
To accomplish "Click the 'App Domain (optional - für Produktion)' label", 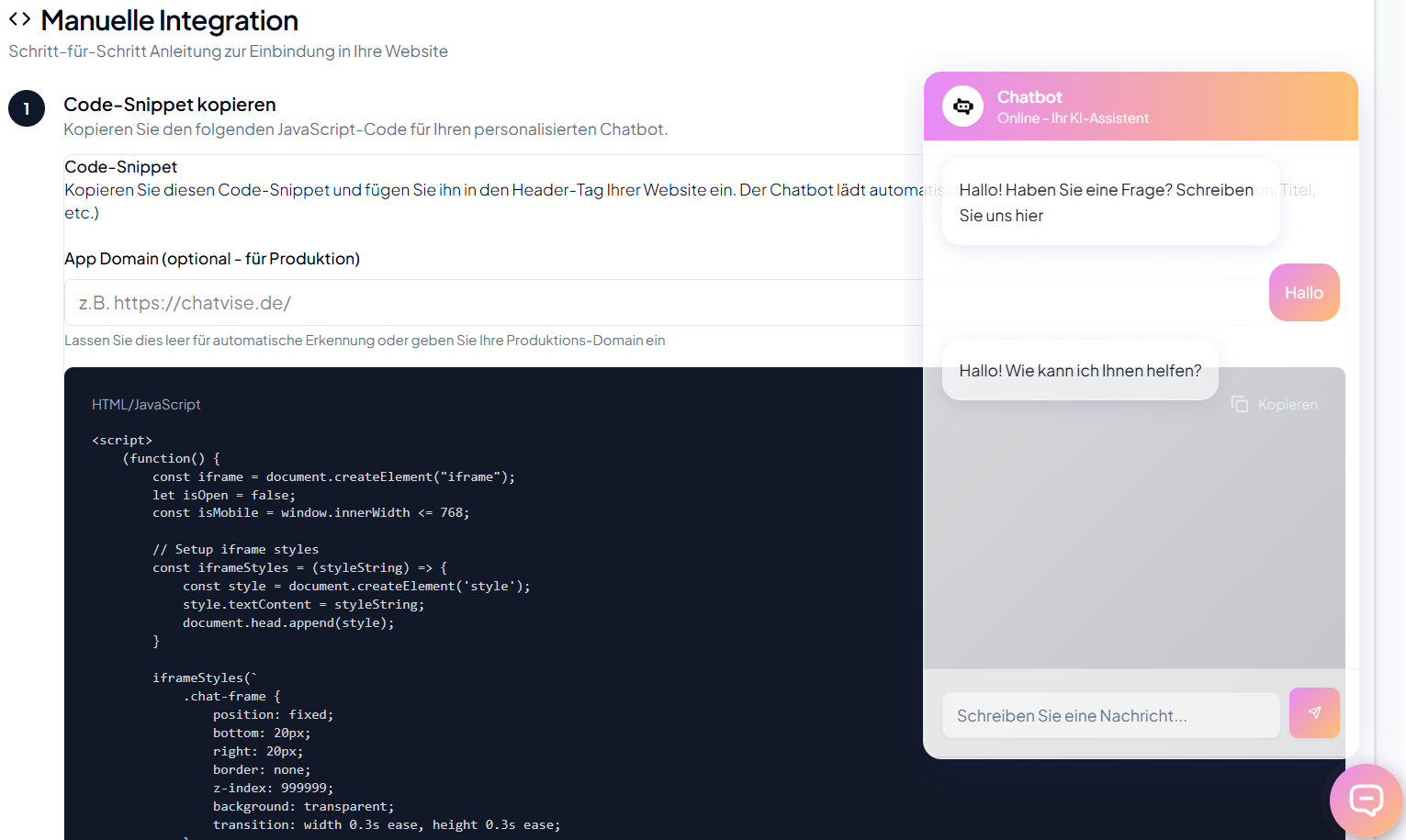I will click(x=212, y=259).
